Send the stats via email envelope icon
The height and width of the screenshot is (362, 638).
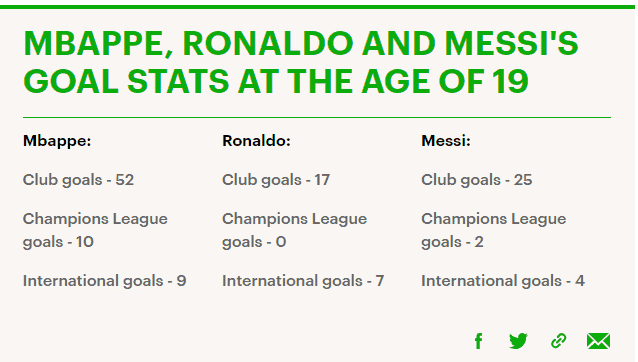pos(598,341)
